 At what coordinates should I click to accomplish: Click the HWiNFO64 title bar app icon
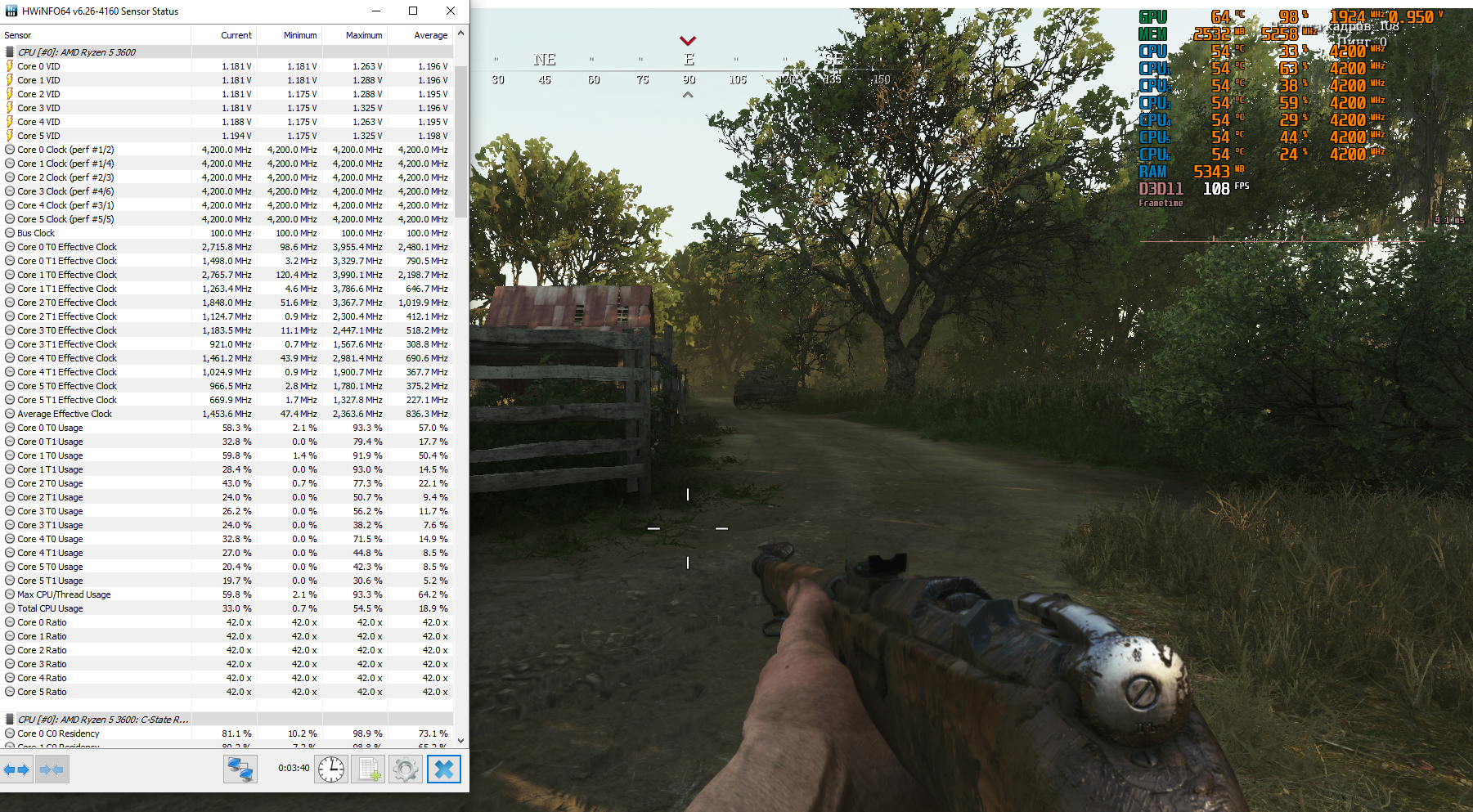(x=11, y=11)
